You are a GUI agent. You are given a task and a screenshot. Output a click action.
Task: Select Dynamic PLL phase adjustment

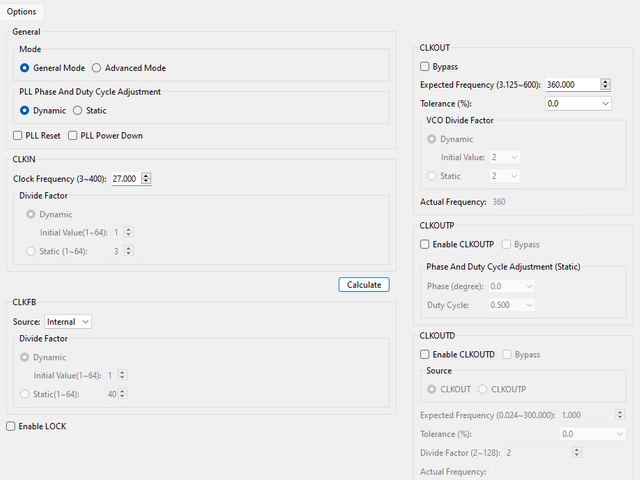(25, 111)
